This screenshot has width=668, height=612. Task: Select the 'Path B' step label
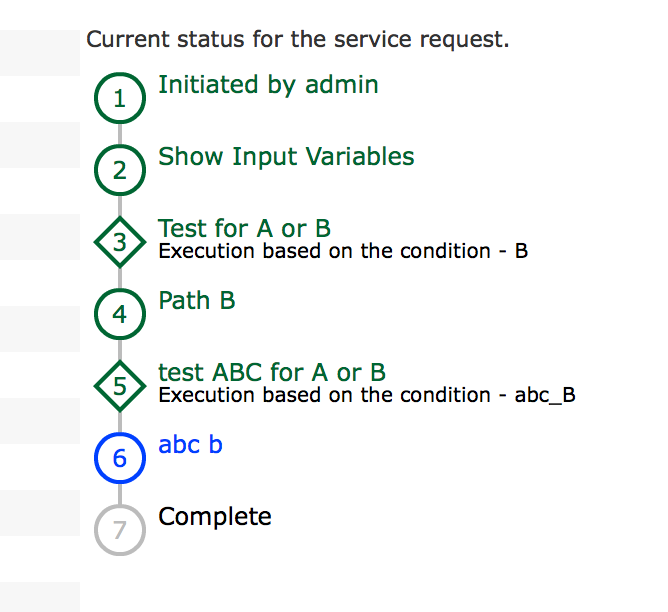tap(196, 300)
